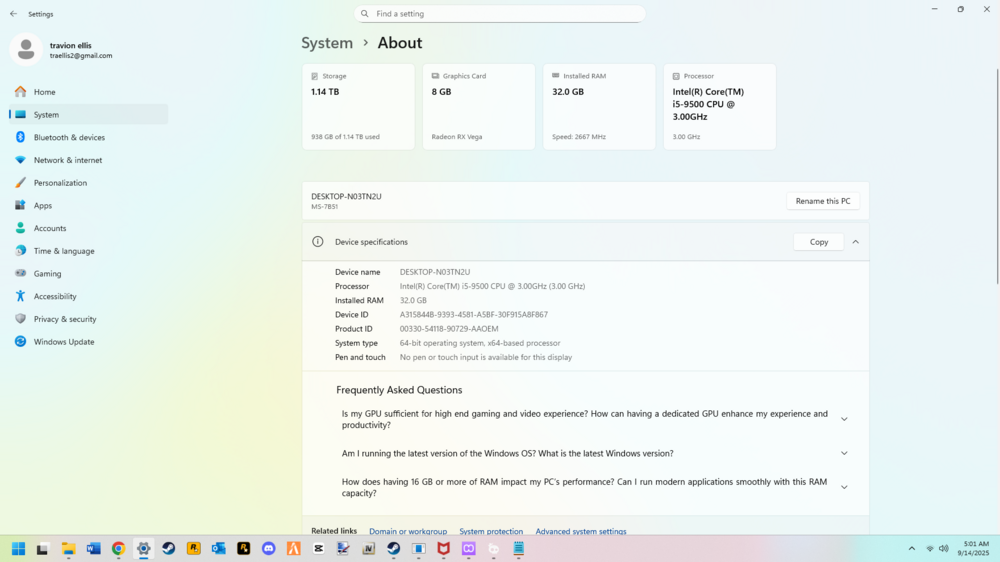Open the Domain or workgroup link
1000x562 pixels.
(x=408, y=531)
